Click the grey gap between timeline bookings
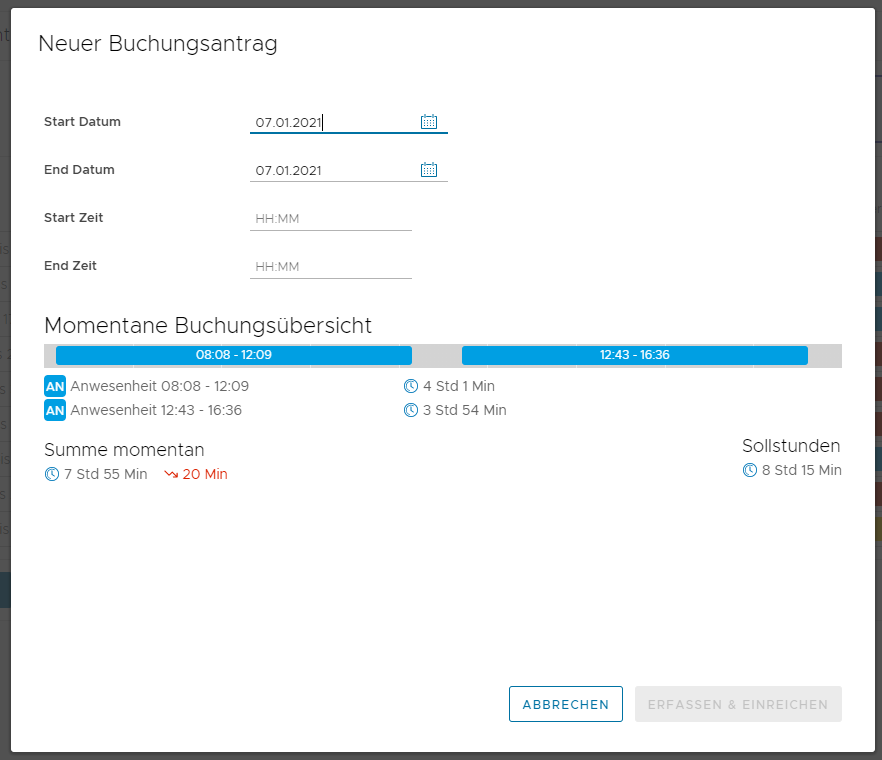 (437, 355)
